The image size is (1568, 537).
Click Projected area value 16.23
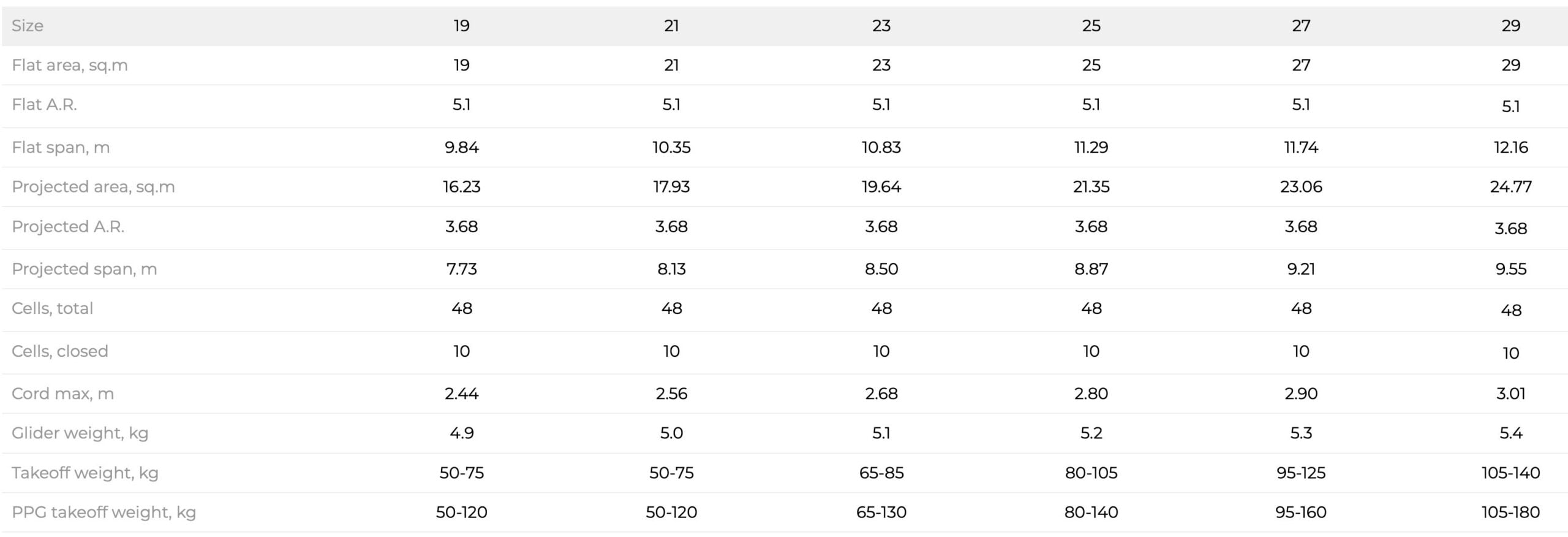tap(461, 186)
